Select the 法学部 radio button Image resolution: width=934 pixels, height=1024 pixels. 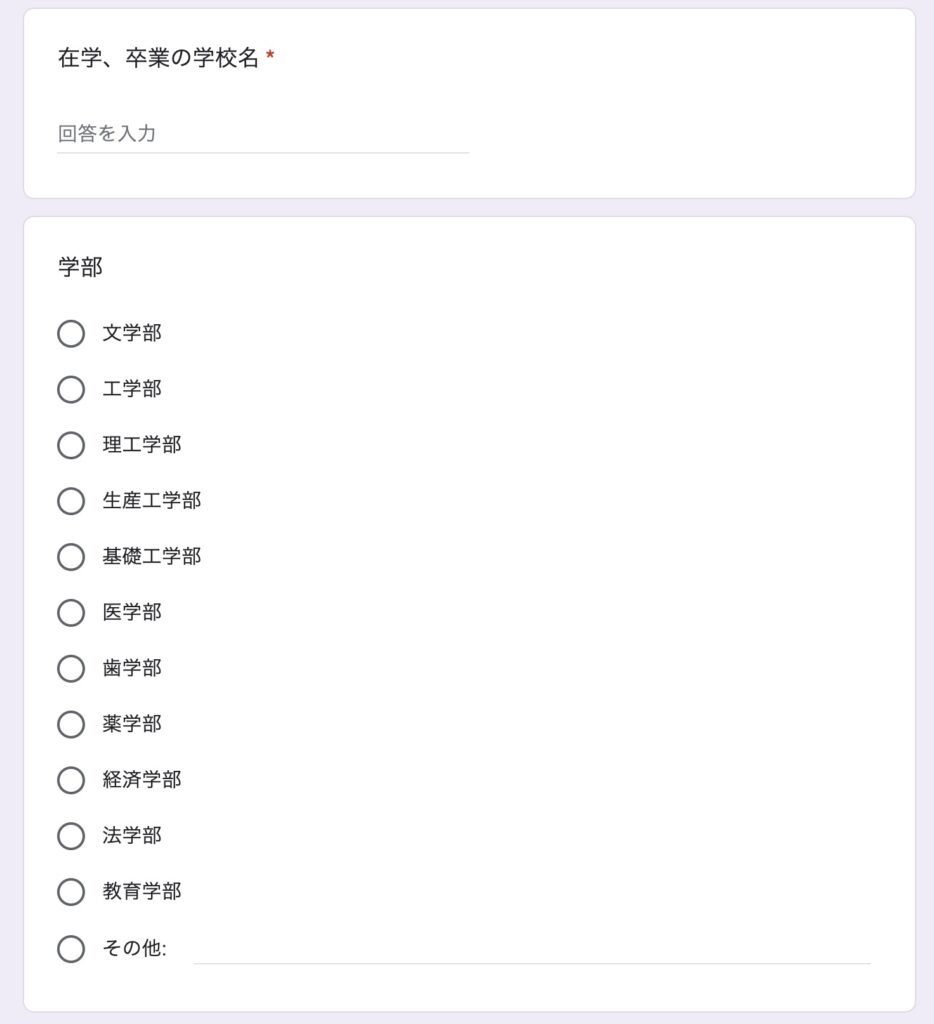point(71,836)
